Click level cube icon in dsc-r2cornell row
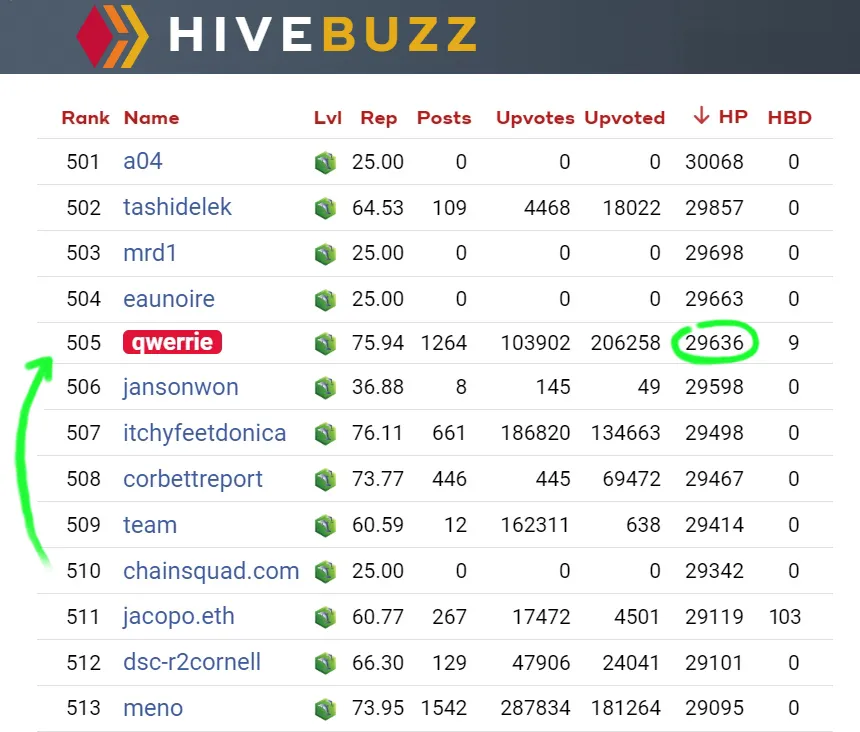The image size is (860, 732). 325,663
